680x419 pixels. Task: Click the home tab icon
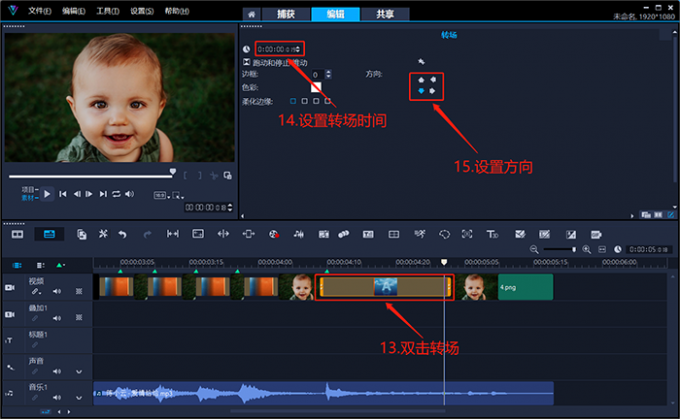click(x=252, y=14)
